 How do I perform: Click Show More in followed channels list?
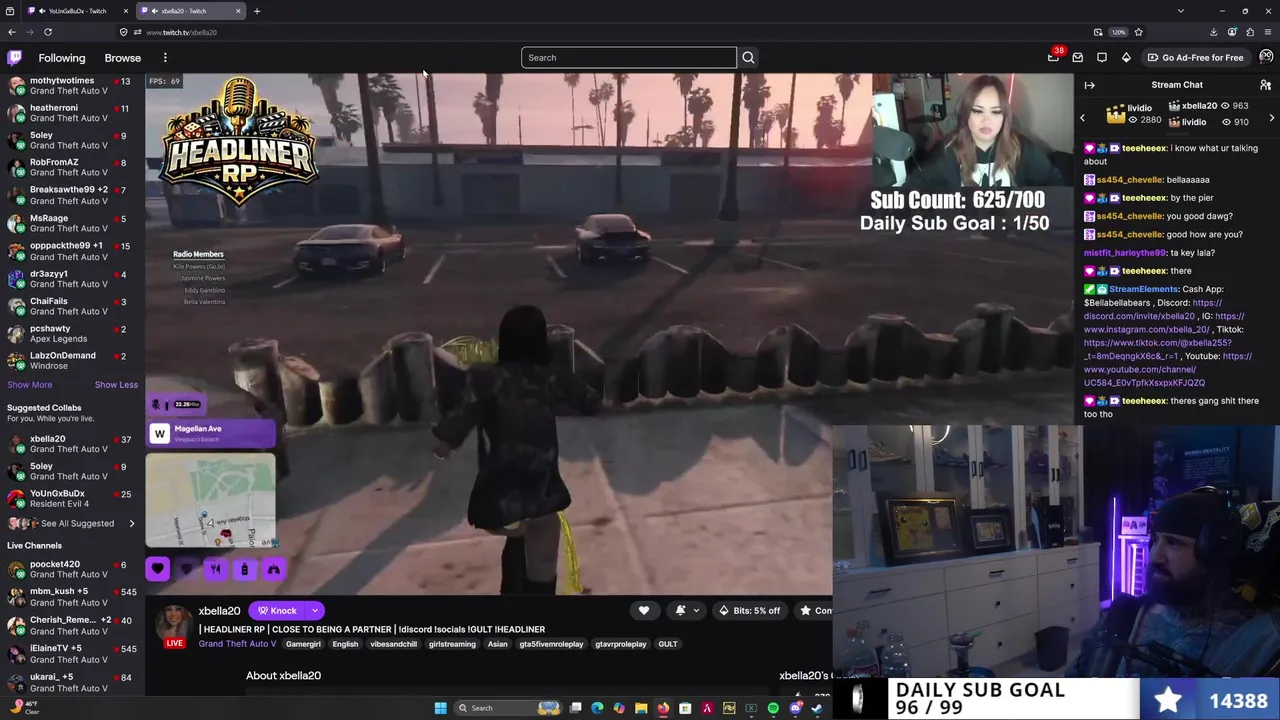click(30, 385)
